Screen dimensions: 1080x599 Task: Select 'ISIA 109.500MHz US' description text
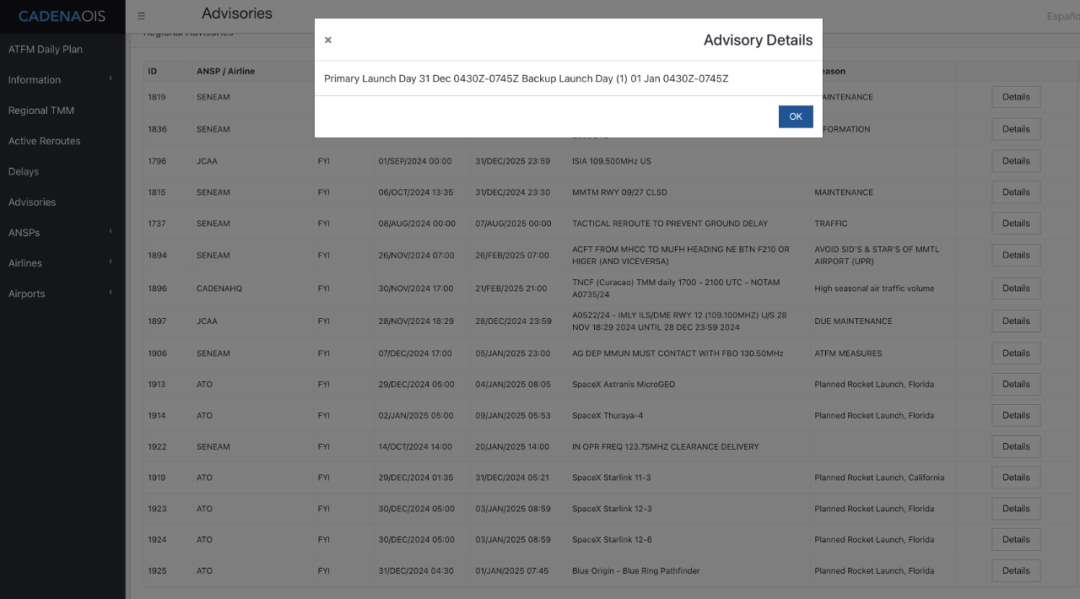click(x=611, y=161)
